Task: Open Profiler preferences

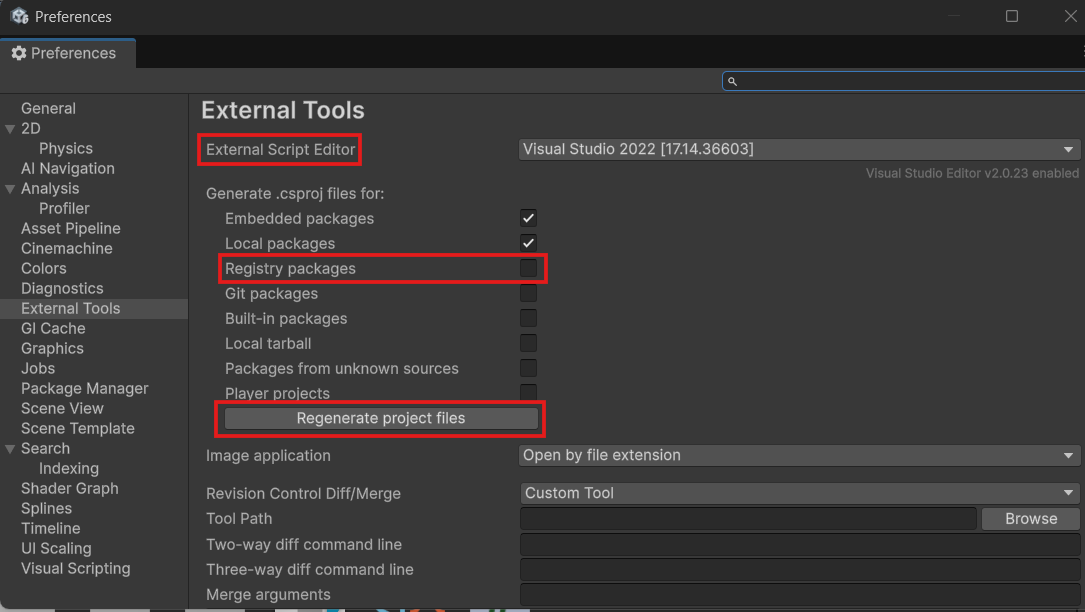Action: (64, 208)
